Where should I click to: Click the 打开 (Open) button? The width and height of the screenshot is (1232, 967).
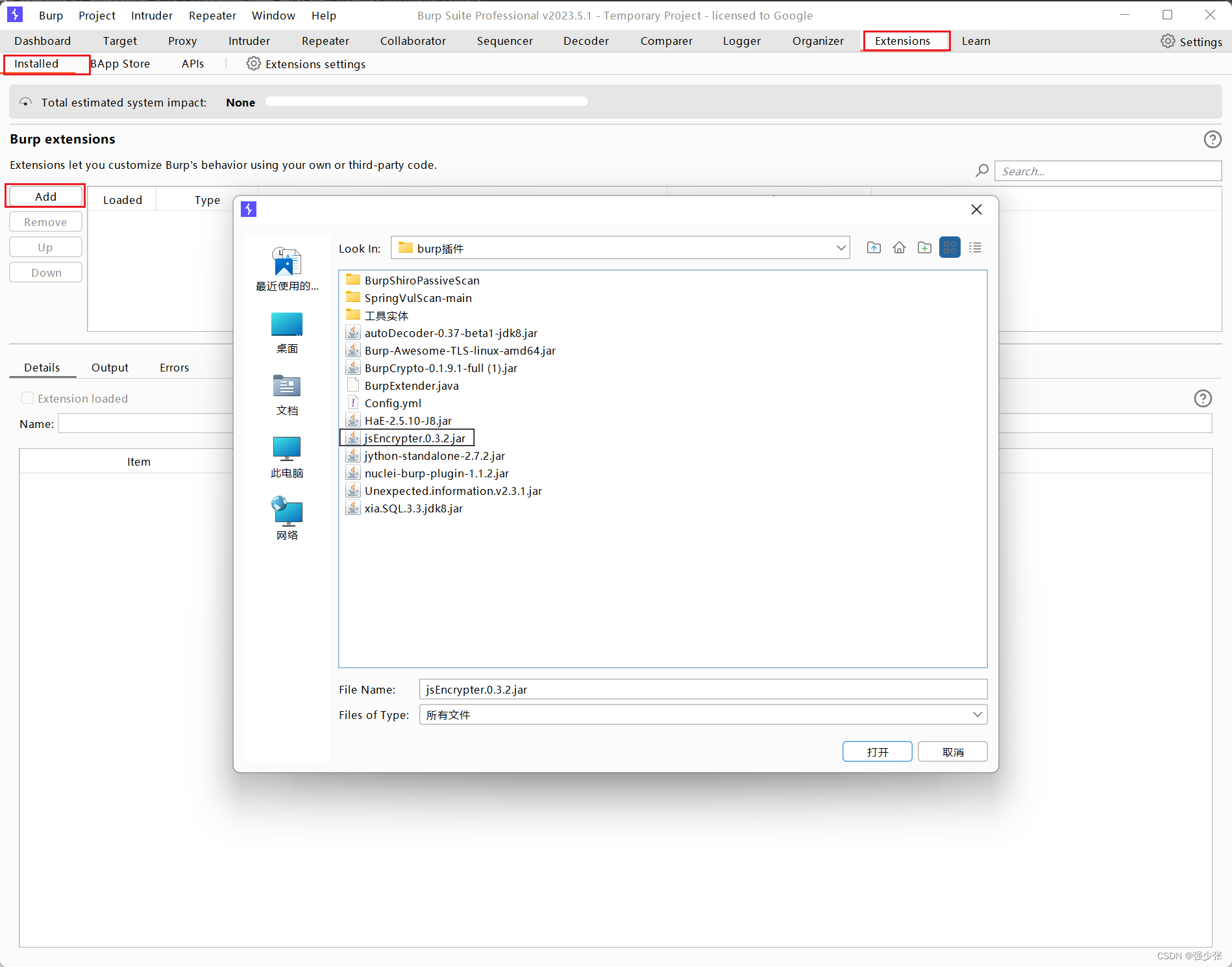pos(877,751)
